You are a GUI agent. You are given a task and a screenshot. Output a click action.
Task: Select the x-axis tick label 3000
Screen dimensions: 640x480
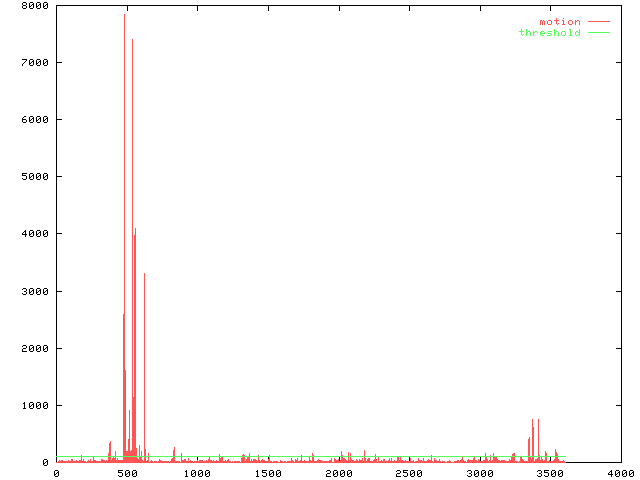[479, 473]
